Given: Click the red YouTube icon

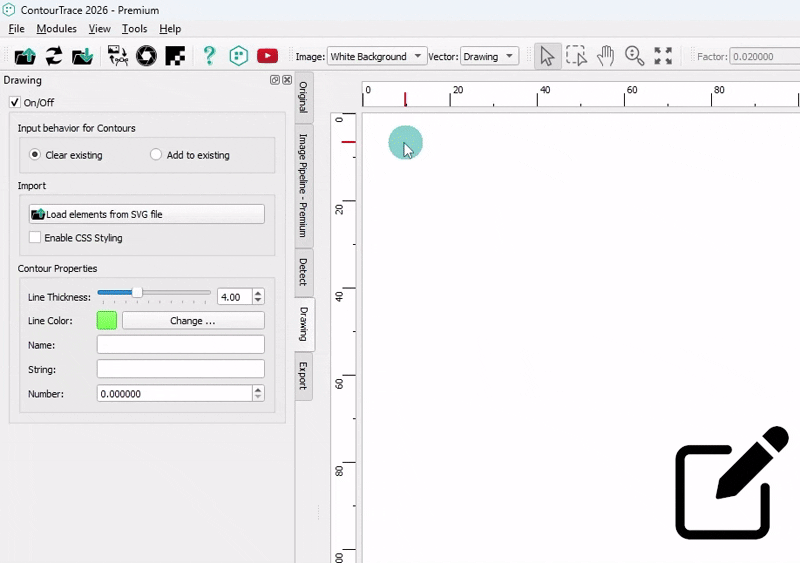Looking at the screenshot, I should coord(267,56).
